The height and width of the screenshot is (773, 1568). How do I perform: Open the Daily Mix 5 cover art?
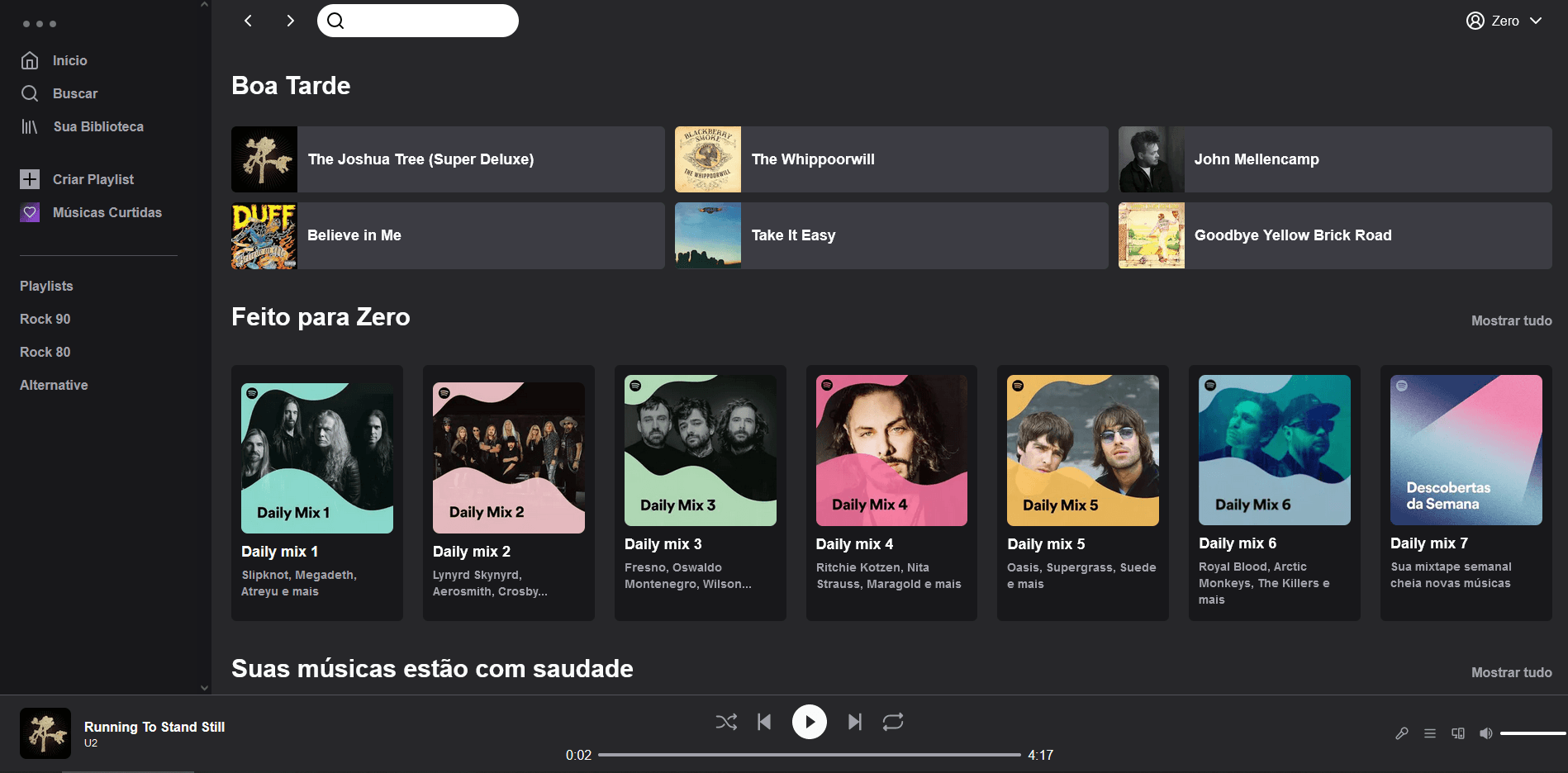[1083, 451]
